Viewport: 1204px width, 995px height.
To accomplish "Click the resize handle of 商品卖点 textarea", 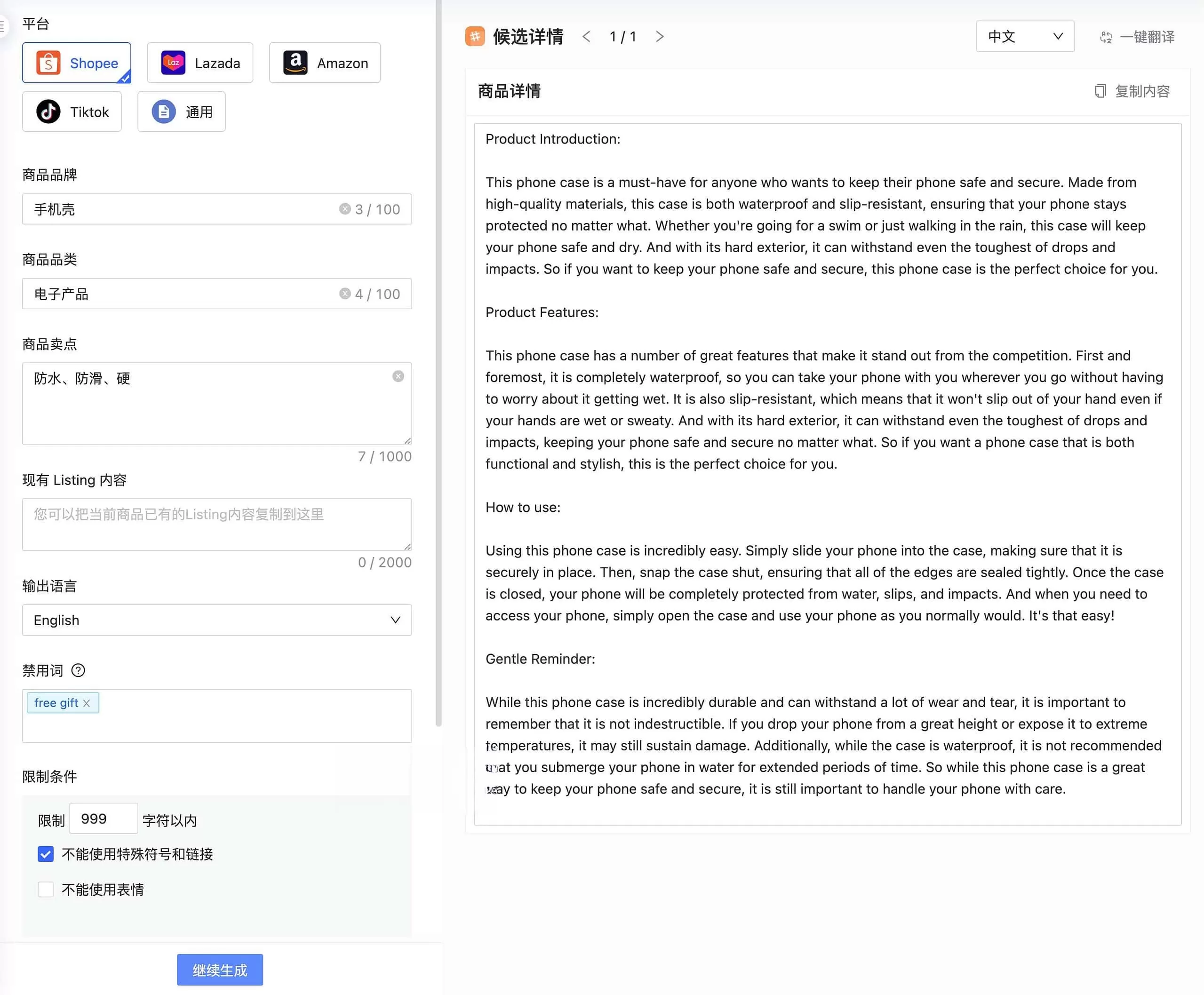I will pos(407,440).
